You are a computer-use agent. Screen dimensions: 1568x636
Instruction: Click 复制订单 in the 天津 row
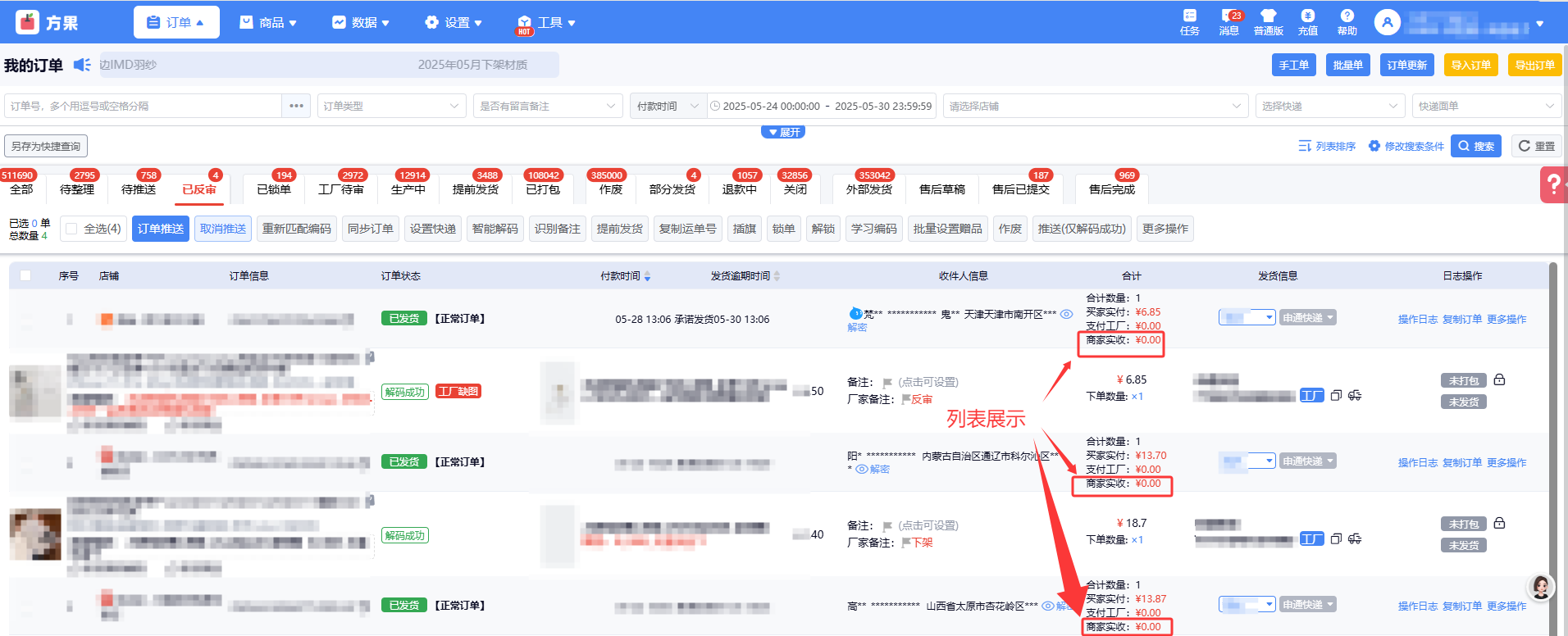pyautogui.click(x=1462, y=319)
